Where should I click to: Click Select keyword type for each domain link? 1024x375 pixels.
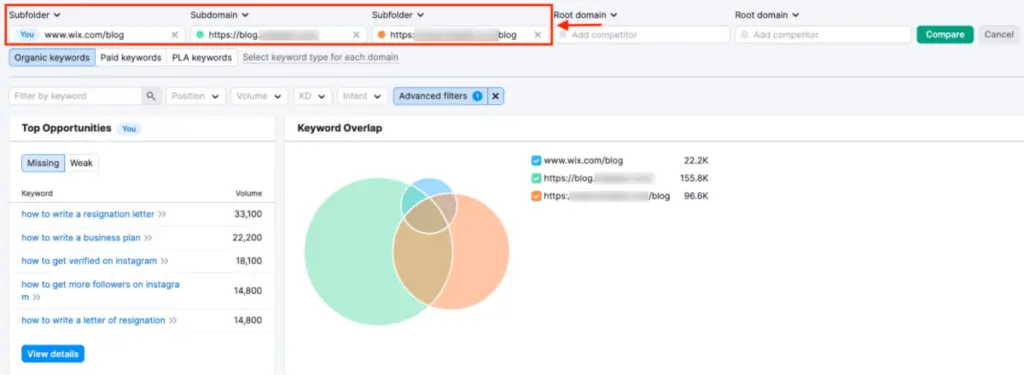(x=321, y=57)
